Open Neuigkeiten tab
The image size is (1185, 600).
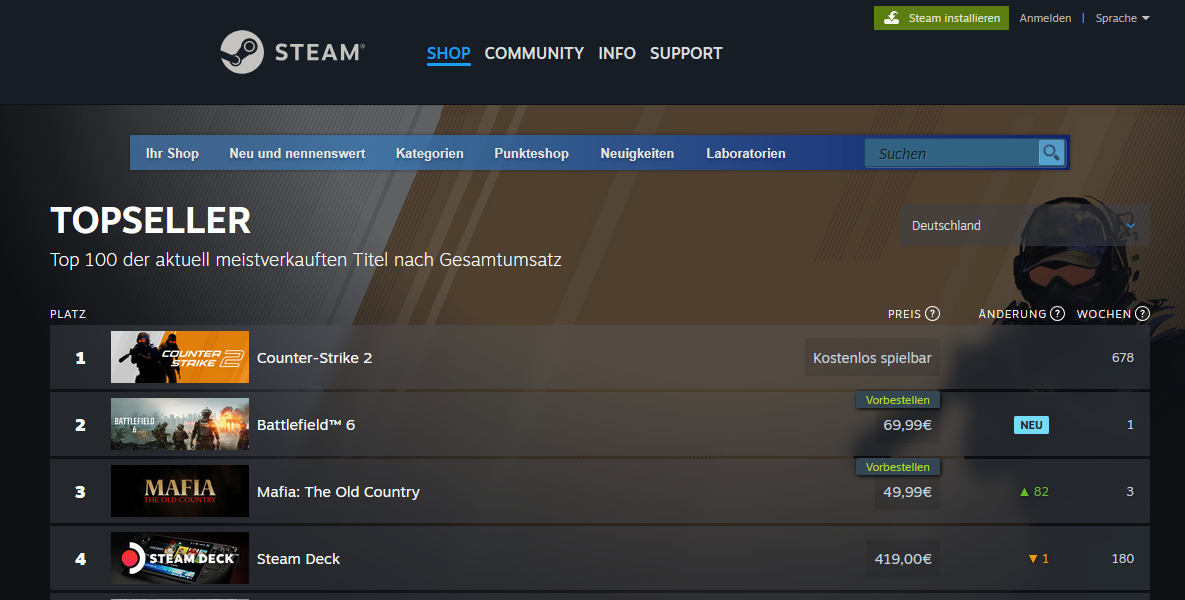coord(637,153)
